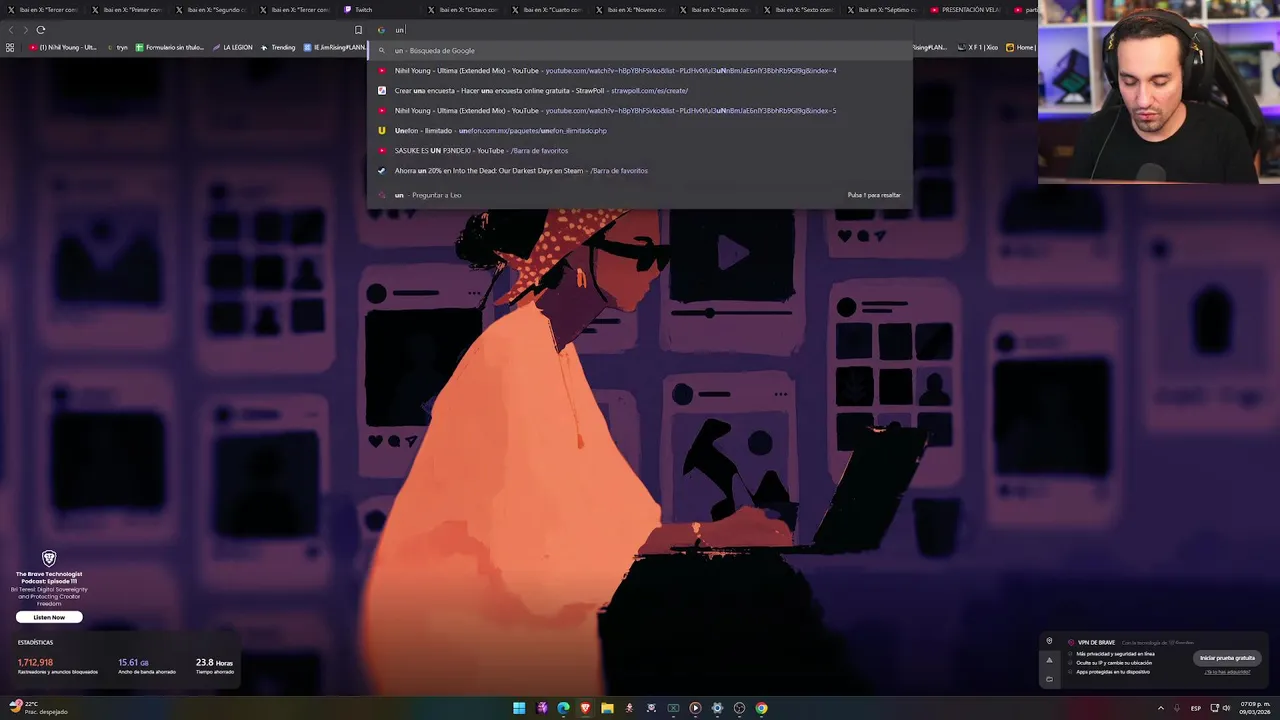Open the gear-shaped app in the taskbar
This screenshot has height=720, width=1280.
pyautogui.click(x=717, y=708)
